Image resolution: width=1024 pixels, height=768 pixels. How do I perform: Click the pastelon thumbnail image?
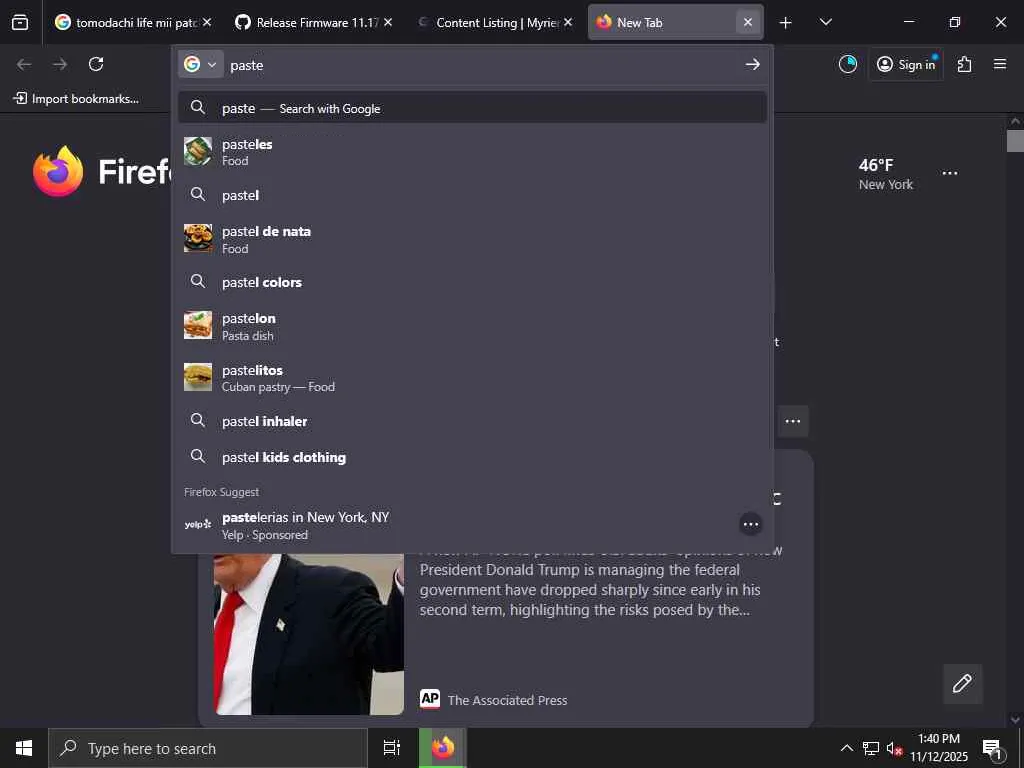pyautogui.click(x=198, y=325)
